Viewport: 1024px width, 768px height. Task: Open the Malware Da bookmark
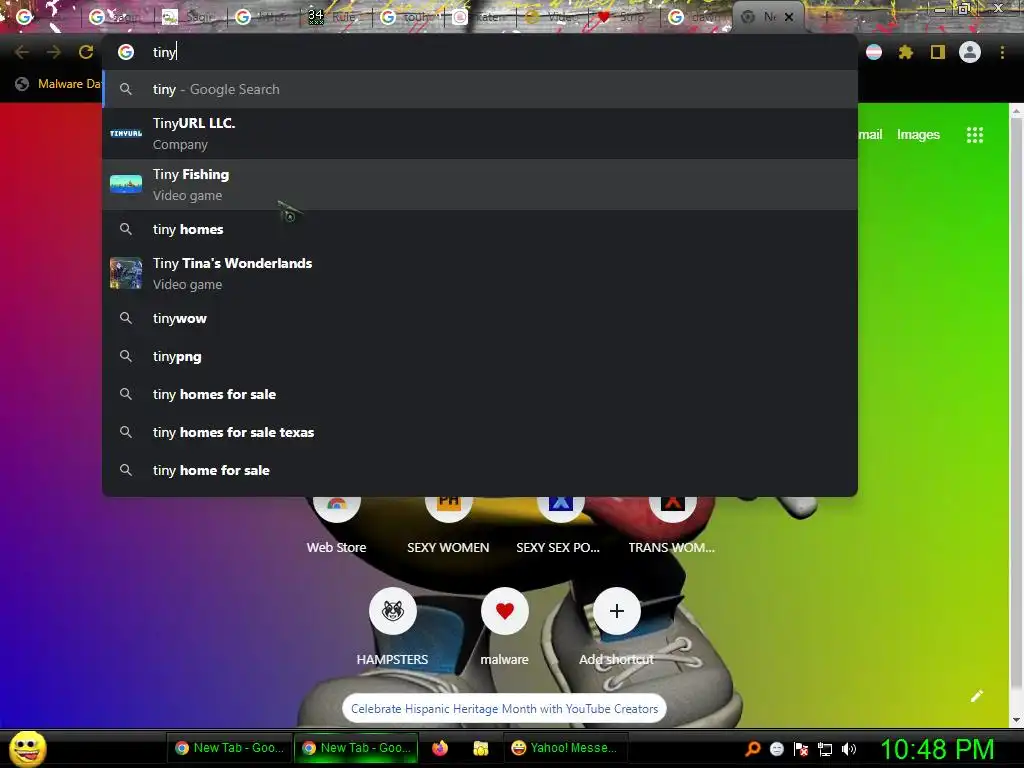[x=57, y=84]
